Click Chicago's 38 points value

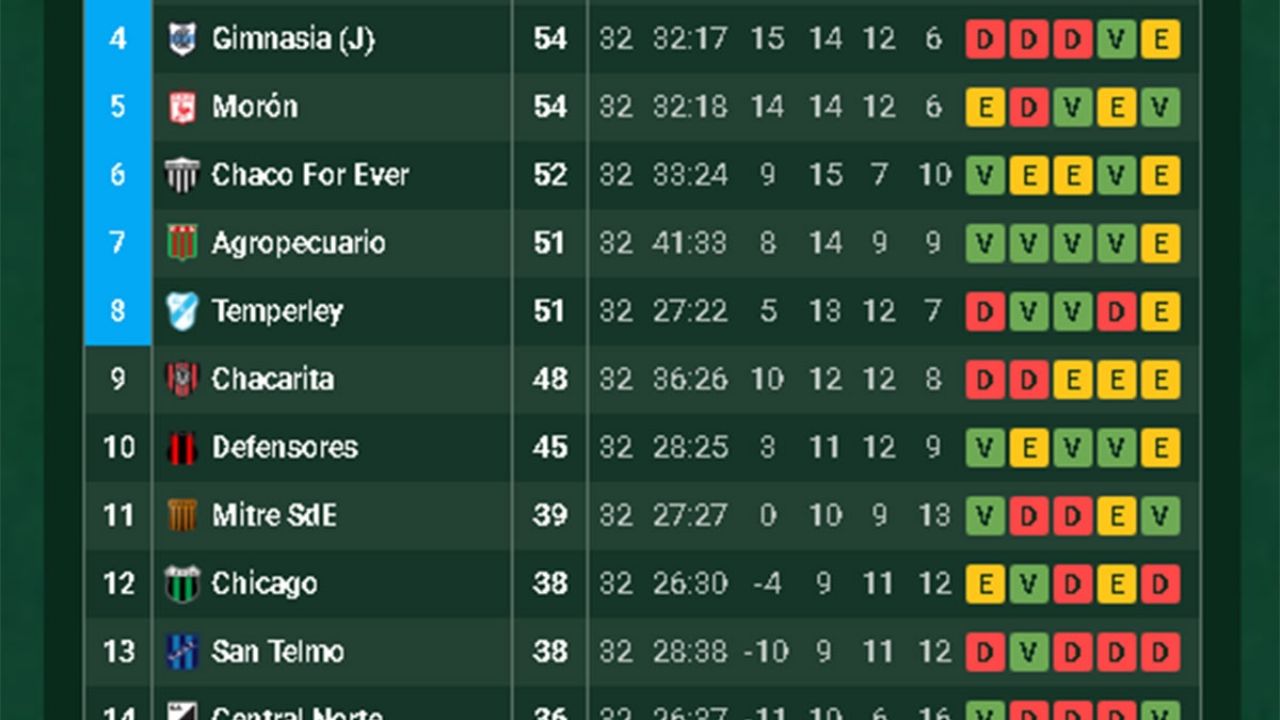[x=550, y=583]
